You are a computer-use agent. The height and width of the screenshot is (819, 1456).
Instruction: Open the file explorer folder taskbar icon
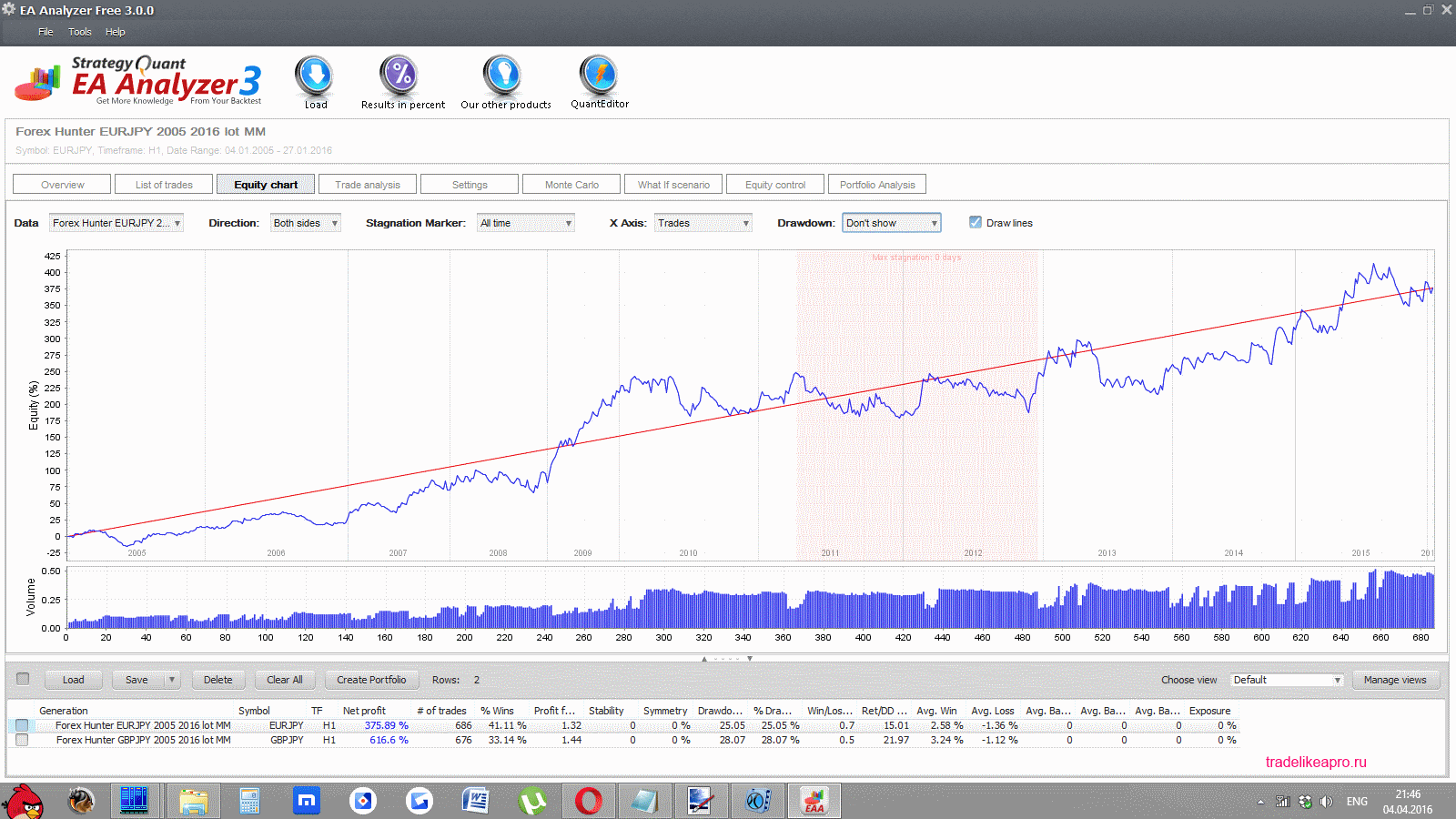coord(193,802)
